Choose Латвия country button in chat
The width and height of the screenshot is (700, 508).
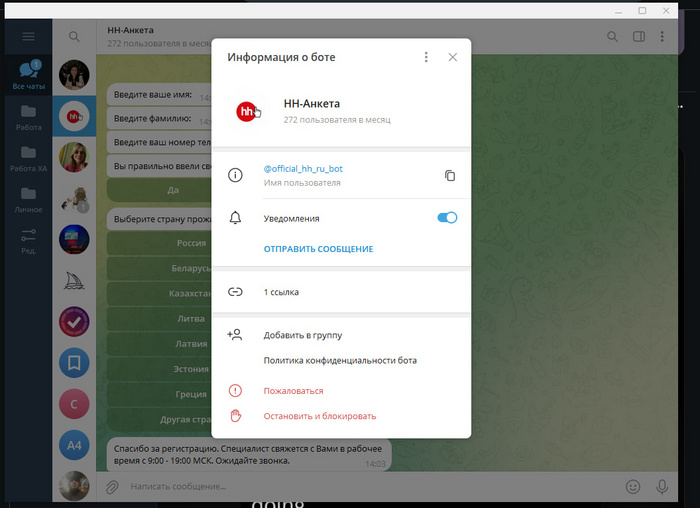click(x=159, y=344)
